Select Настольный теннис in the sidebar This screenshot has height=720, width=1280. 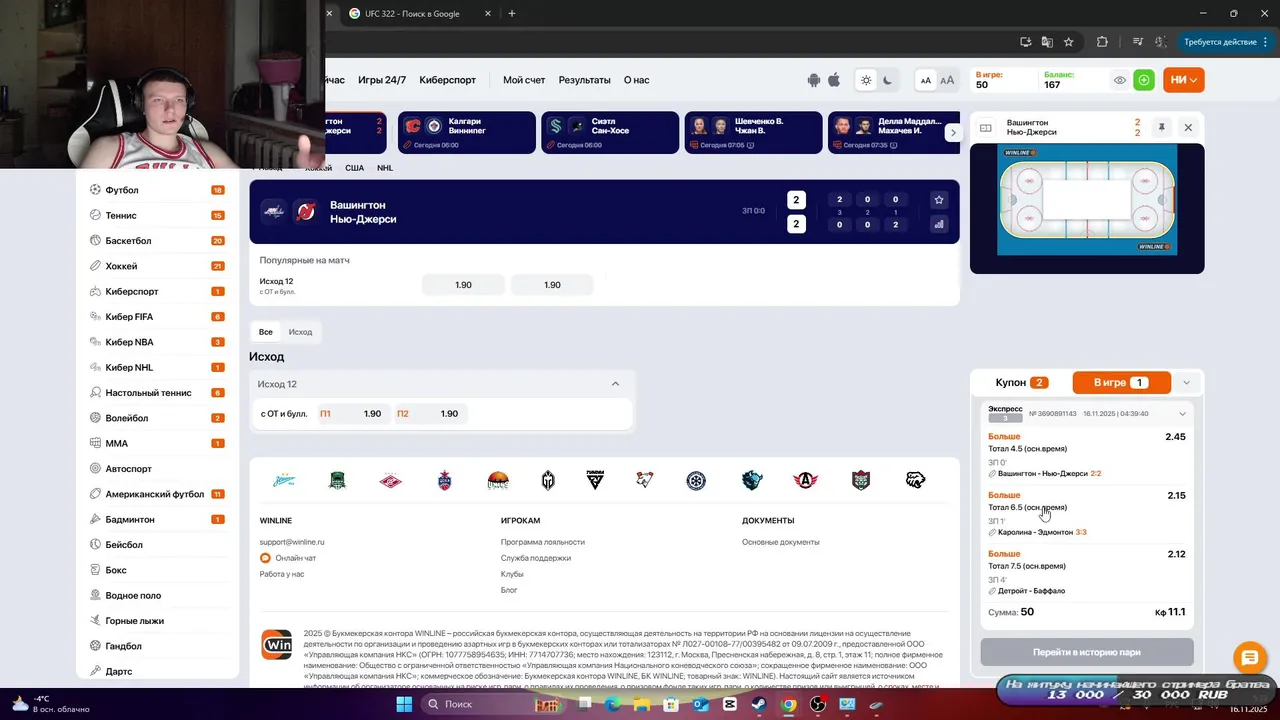click(x=157, y=393)
